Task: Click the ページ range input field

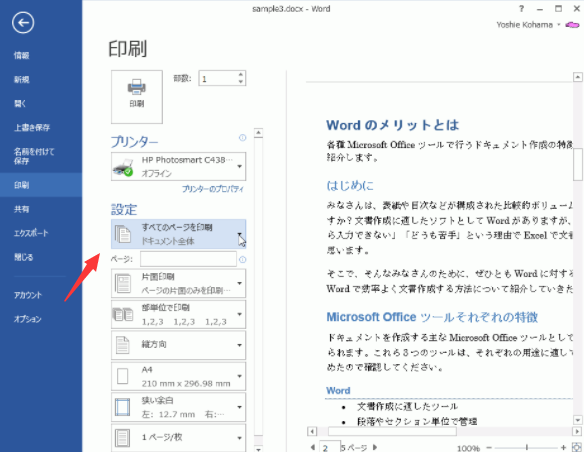Action: tap(188, 259)
